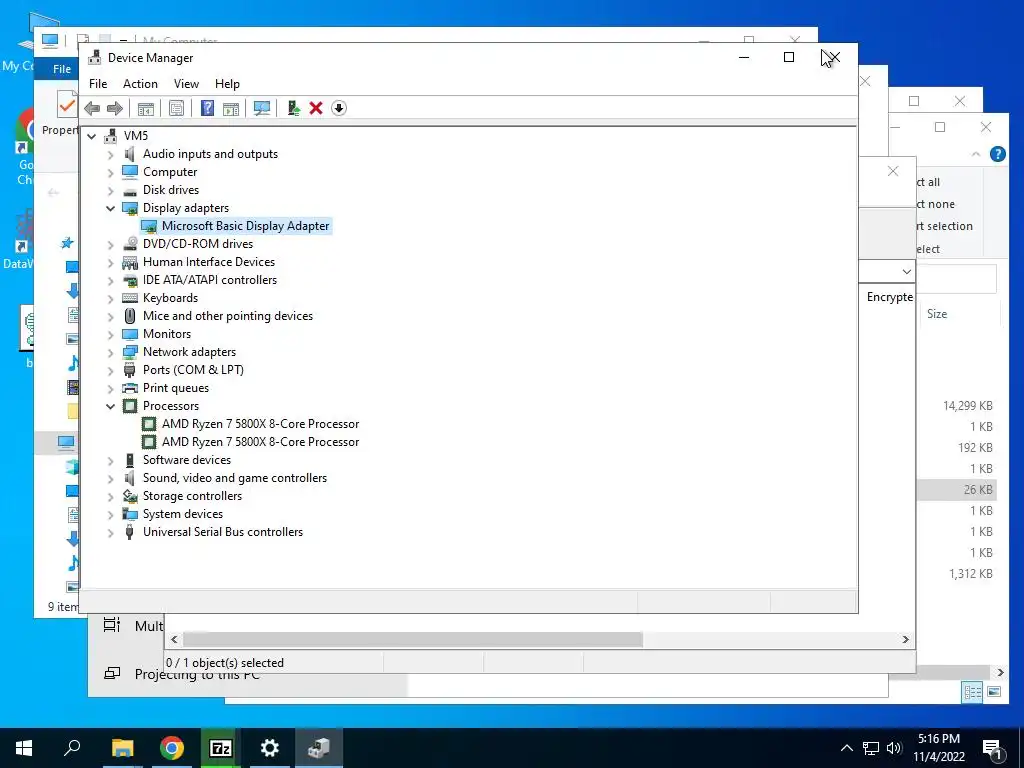Select Print queues
The height and width of the screenshot is (768, 1024).
pyautogui.click(x=176, y=388)
